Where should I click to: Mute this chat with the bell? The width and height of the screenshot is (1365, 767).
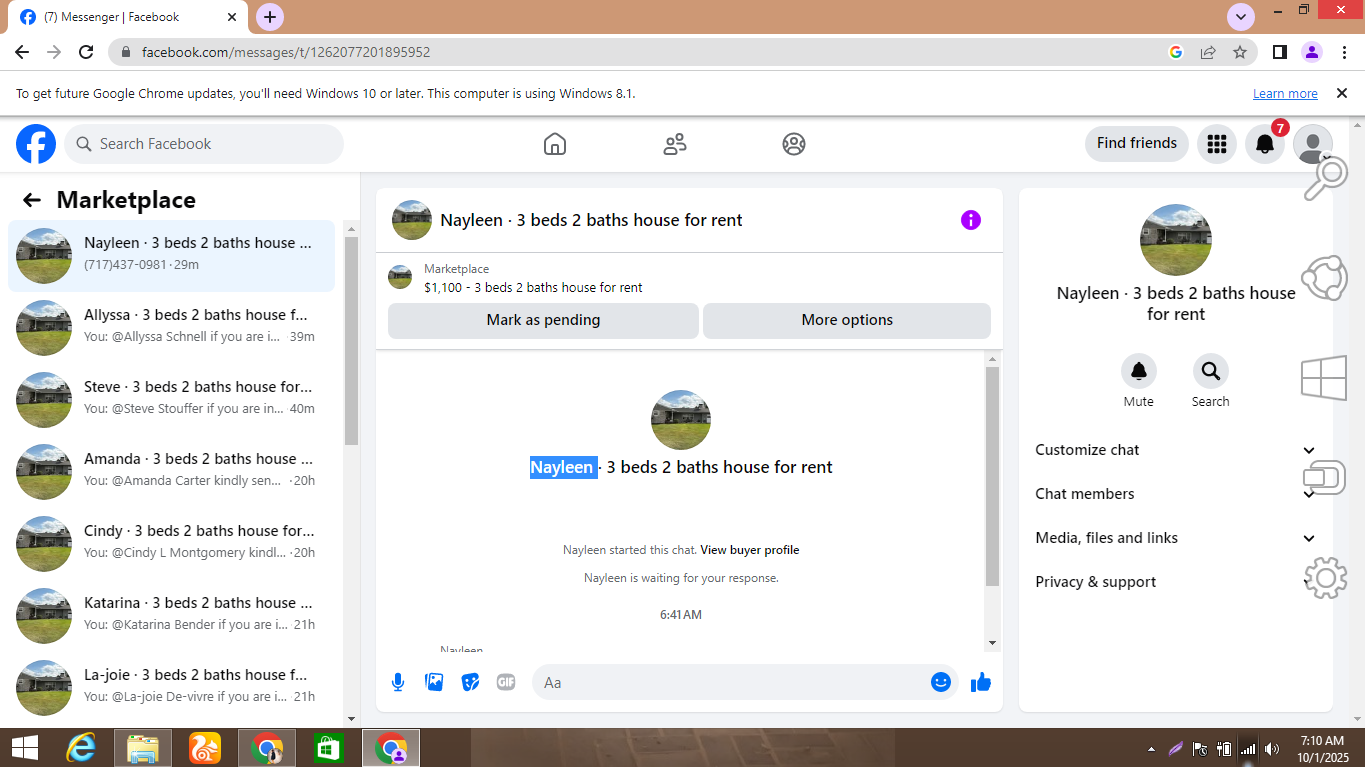pos(1139,371)
